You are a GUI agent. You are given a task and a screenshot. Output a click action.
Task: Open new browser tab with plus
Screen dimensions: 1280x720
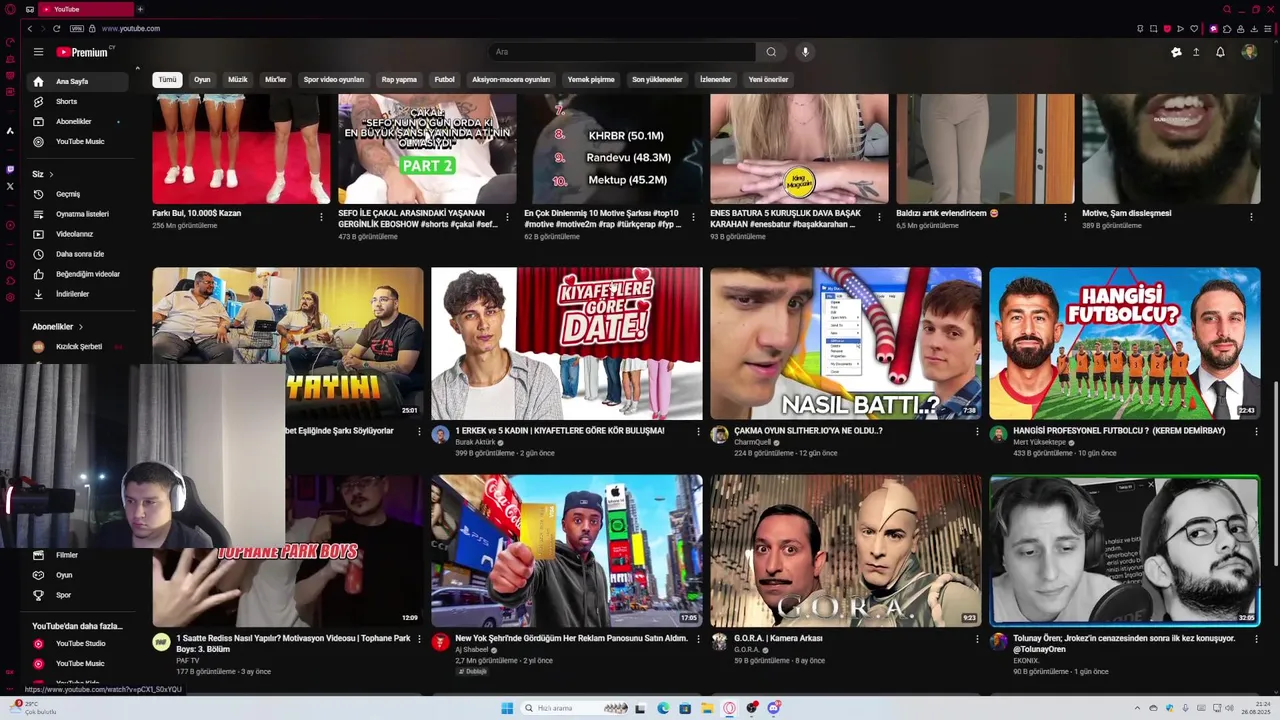coord(140,9)
